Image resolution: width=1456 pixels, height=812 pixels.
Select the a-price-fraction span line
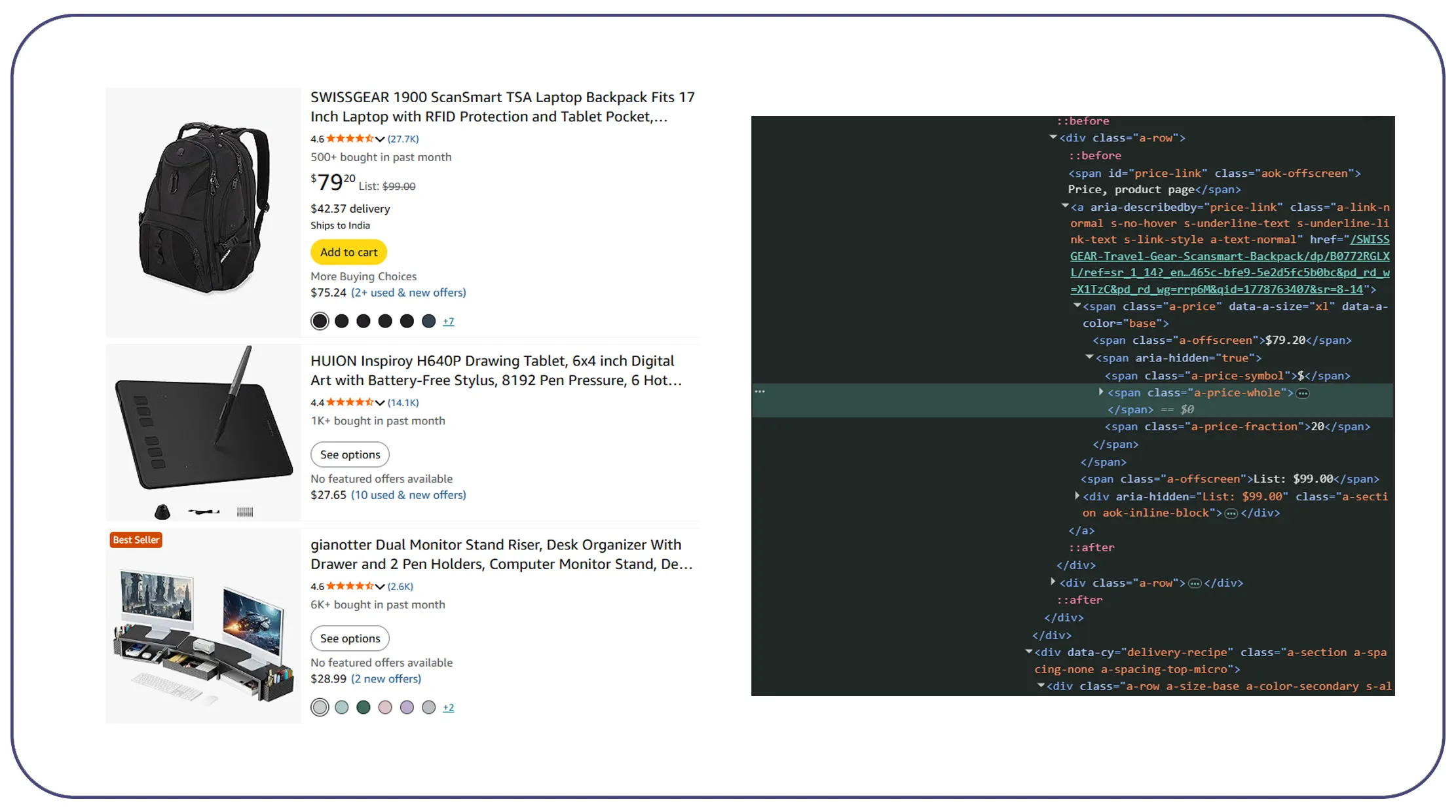click(x=1237, y=427)
